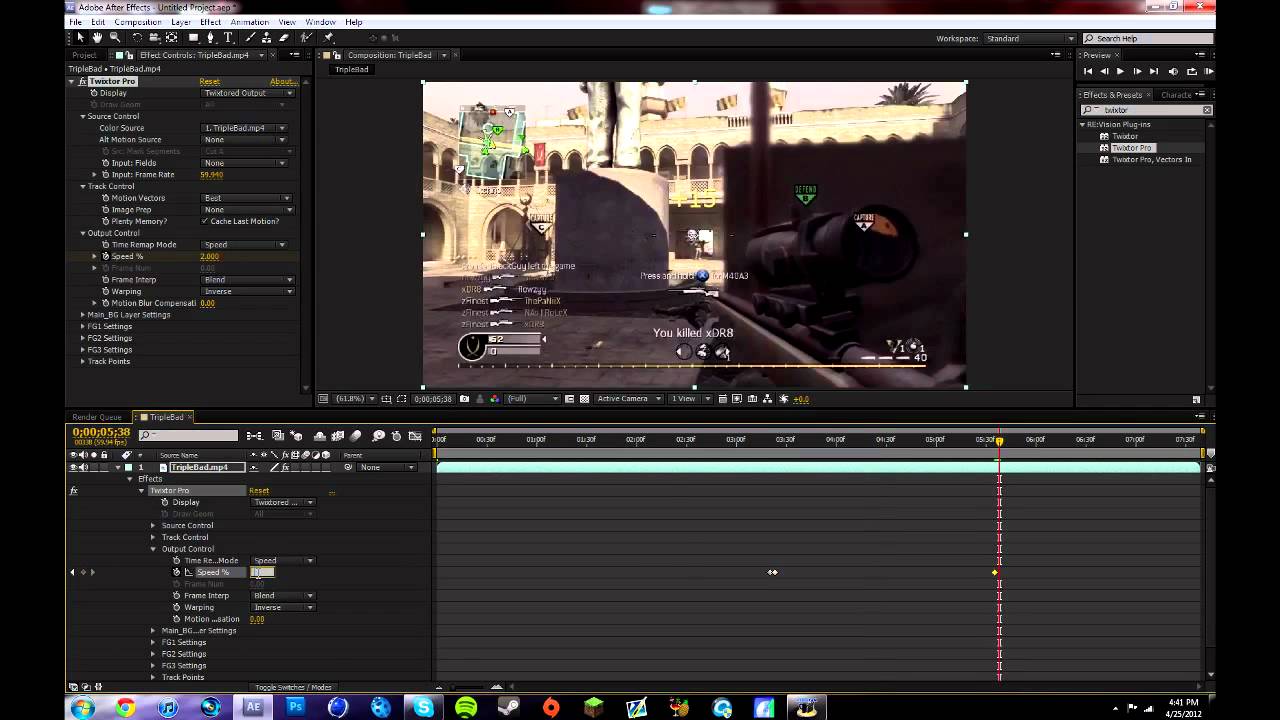Mute the TripleBad.mp4 layer audio
1280x720 pixels.
point(83,467)
